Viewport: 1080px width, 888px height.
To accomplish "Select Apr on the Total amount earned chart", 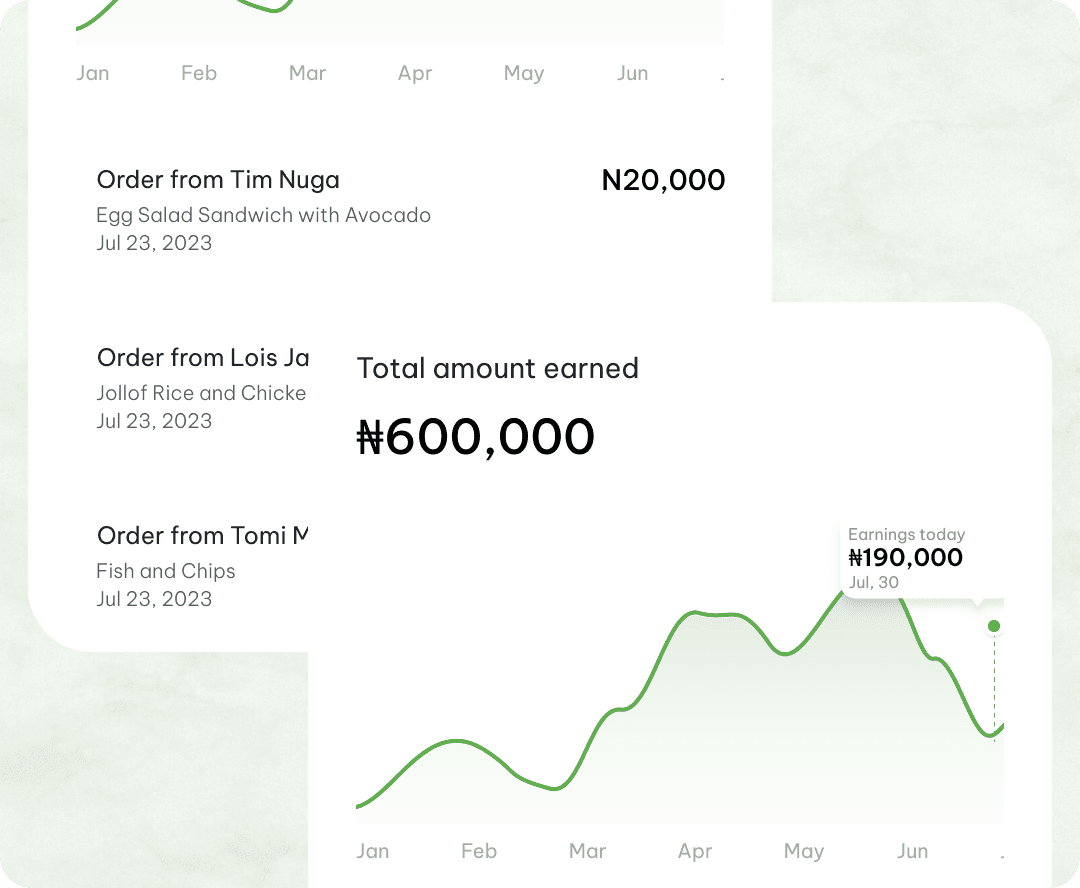I will pos(695,851).
